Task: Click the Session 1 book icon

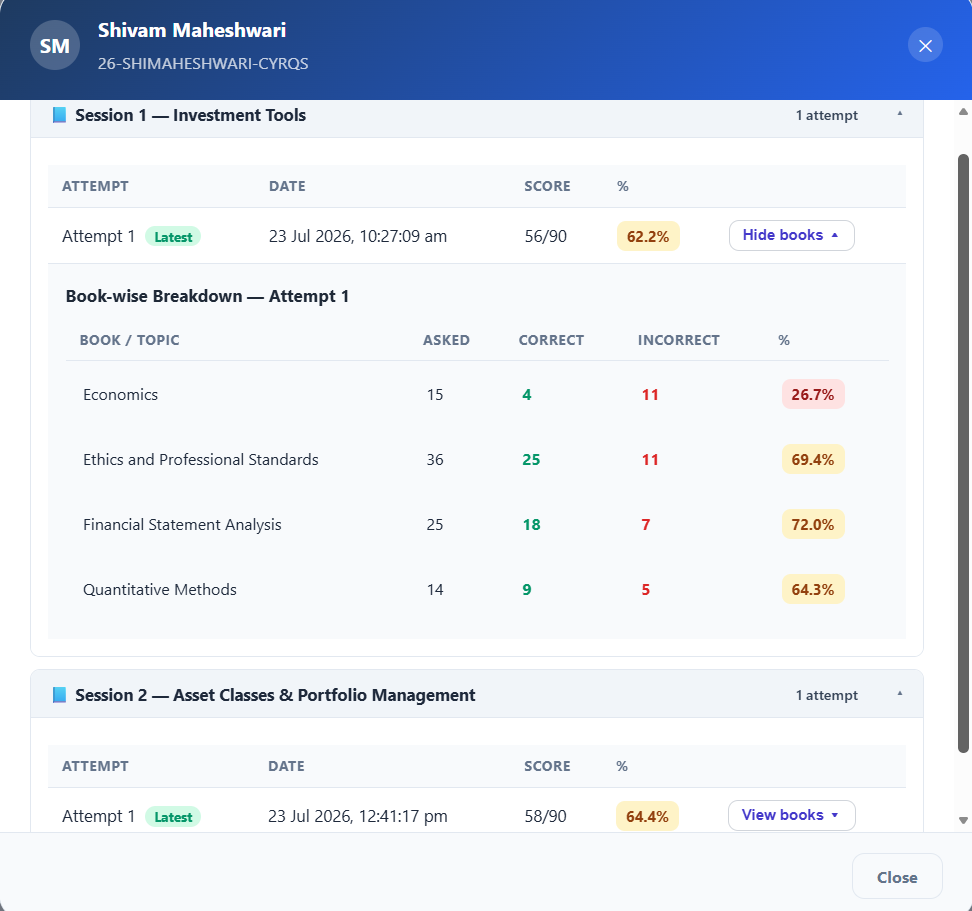Action: pos(60,115)
